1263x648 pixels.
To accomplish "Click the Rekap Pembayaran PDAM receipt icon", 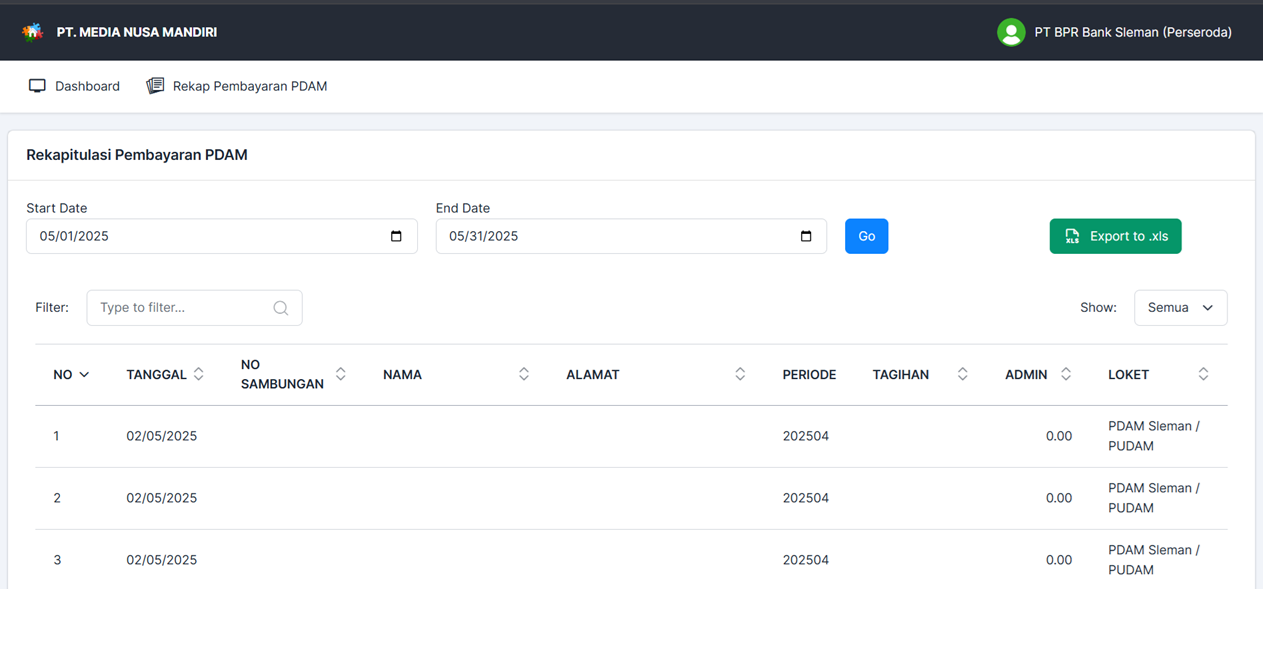I will pyautogui.click(x=155, y=85).
